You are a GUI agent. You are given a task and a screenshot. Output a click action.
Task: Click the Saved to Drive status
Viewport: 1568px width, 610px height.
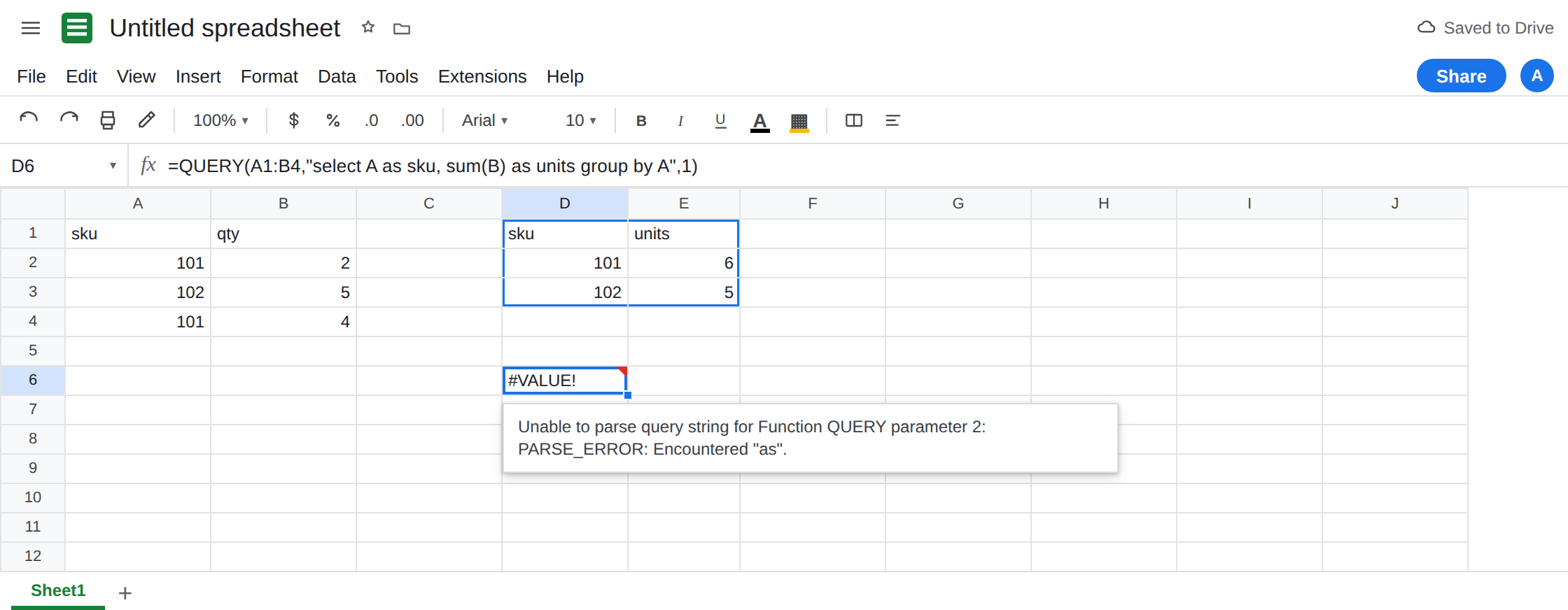[x=1485, y=28]
